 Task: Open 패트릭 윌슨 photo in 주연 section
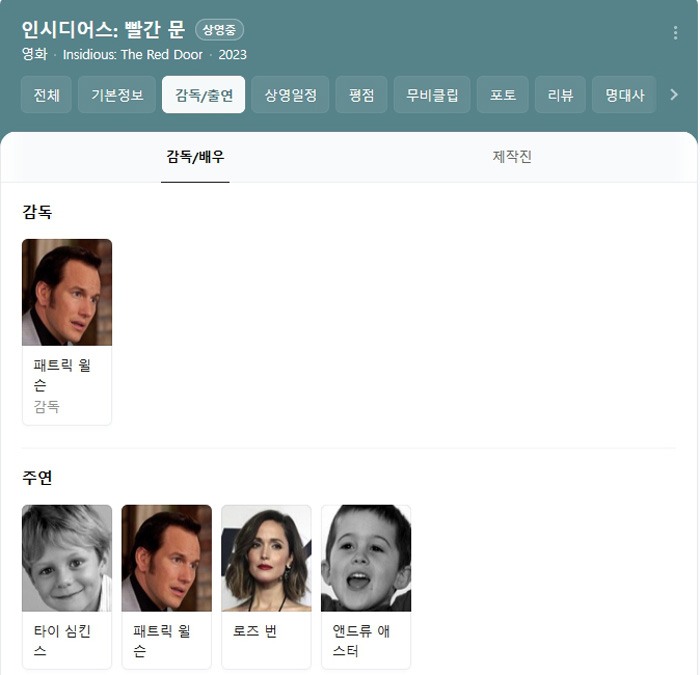pyautogui.click(x=167, y=558)
